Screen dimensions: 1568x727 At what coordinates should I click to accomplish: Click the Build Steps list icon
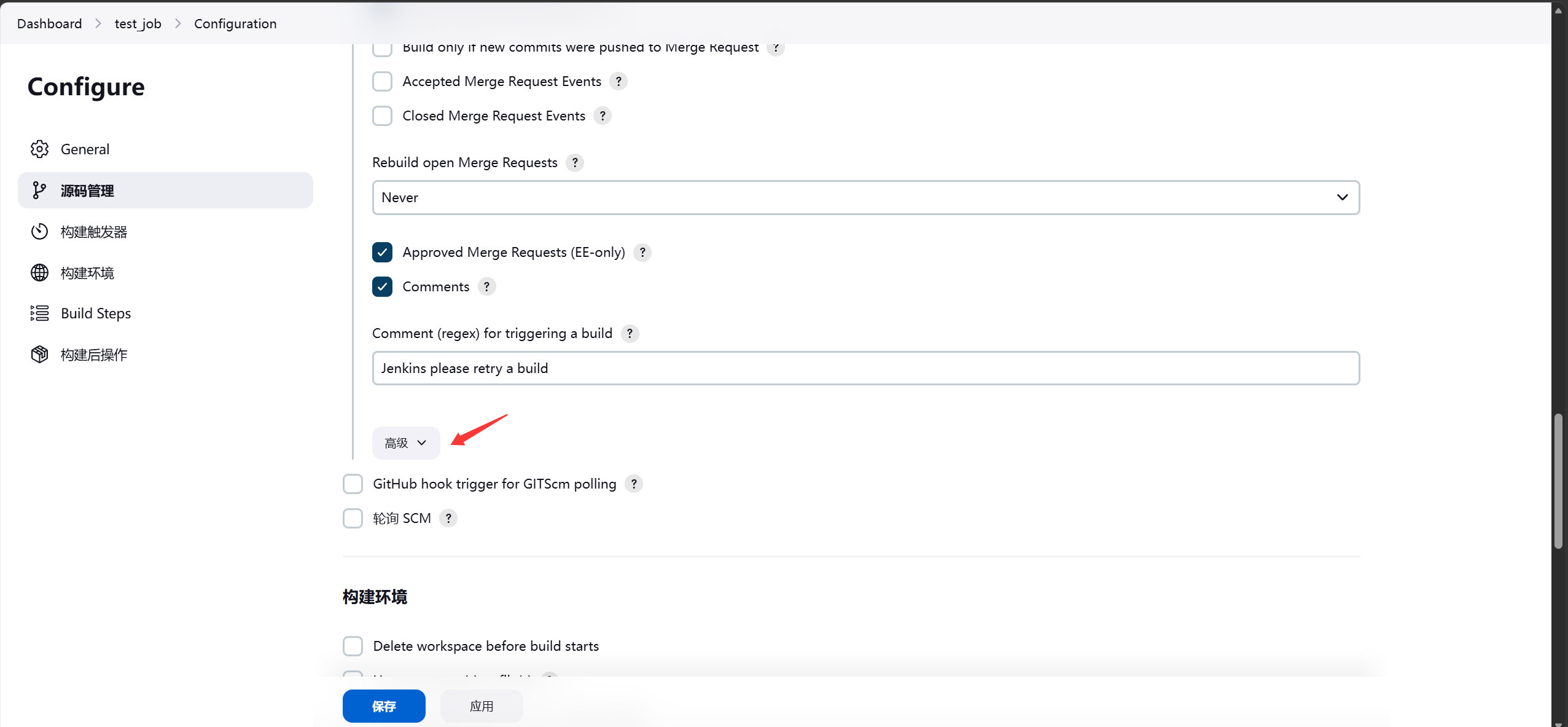point(39,313)
